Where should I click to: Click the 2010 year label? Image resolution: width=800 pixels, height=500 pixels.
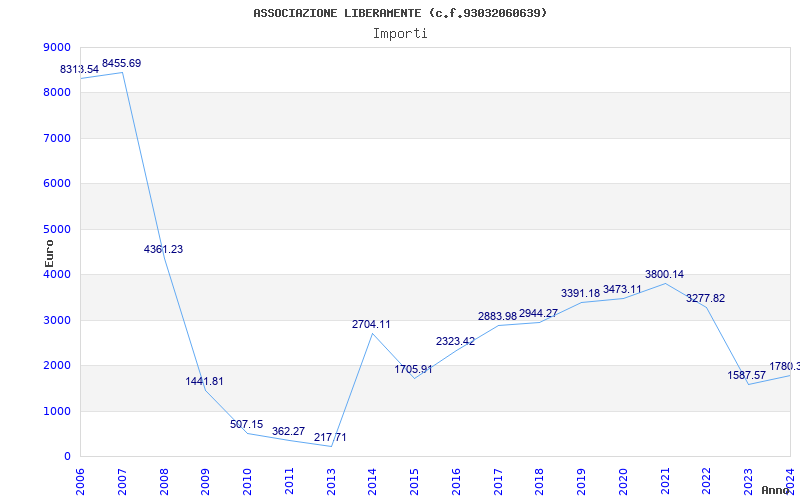pos(247,481)
